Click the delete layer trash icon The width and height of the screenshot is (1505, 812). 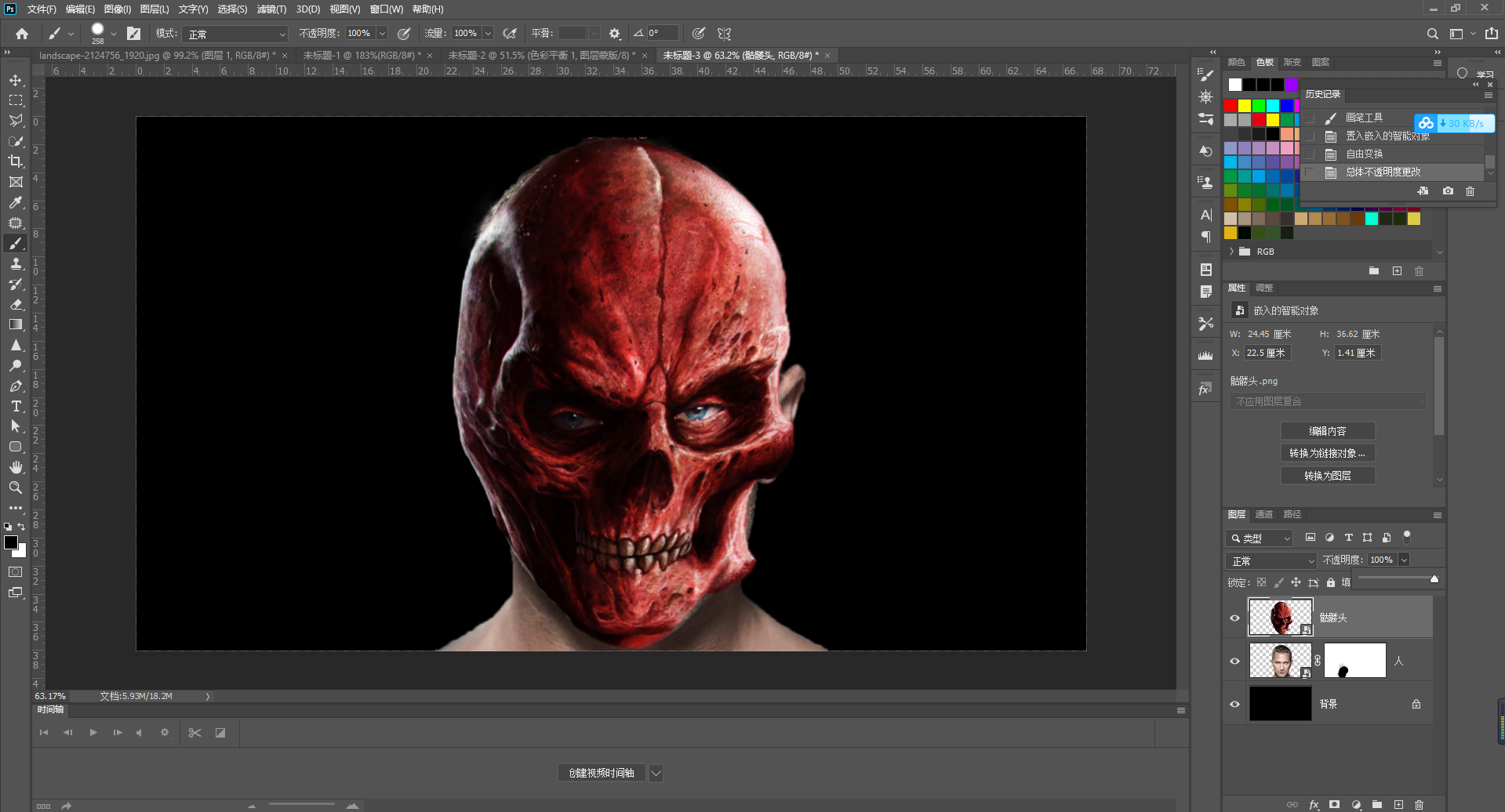click(x=1419, y=805)
